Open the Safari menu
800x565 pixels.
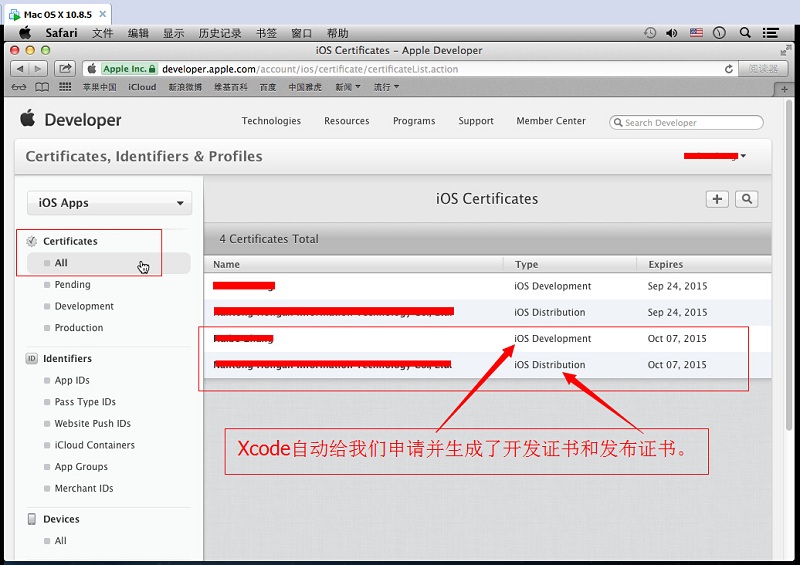pos(61,33)
